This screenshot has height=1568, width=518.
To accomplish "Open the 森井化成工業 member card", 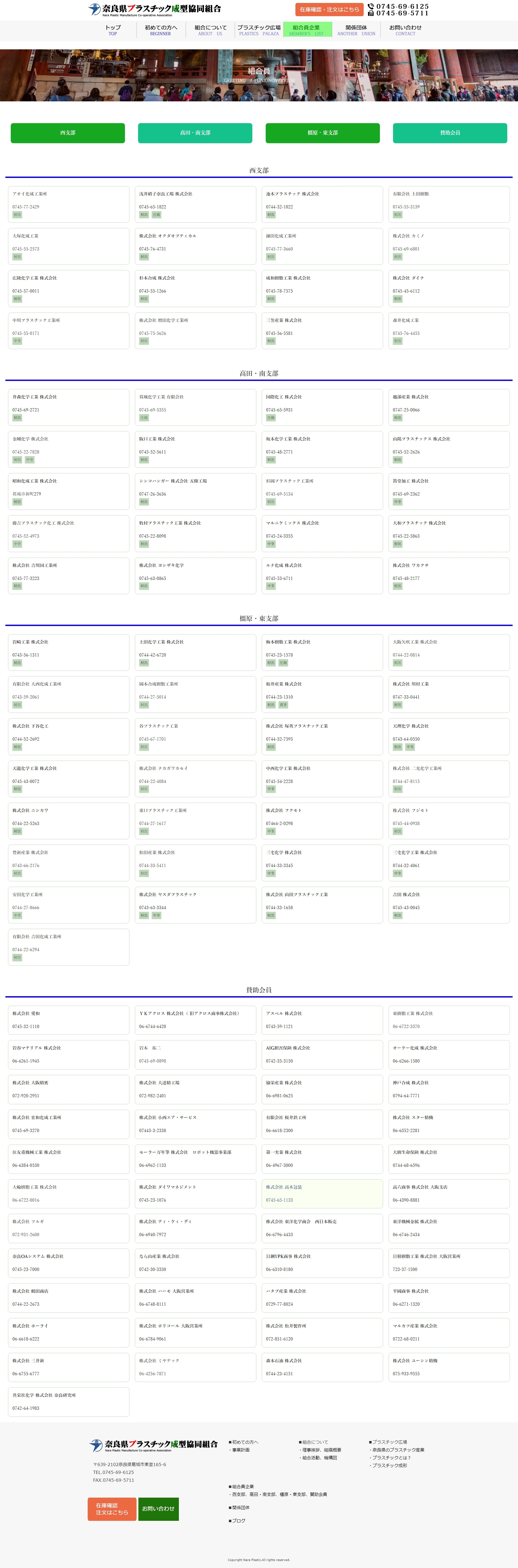I will 449,331.
